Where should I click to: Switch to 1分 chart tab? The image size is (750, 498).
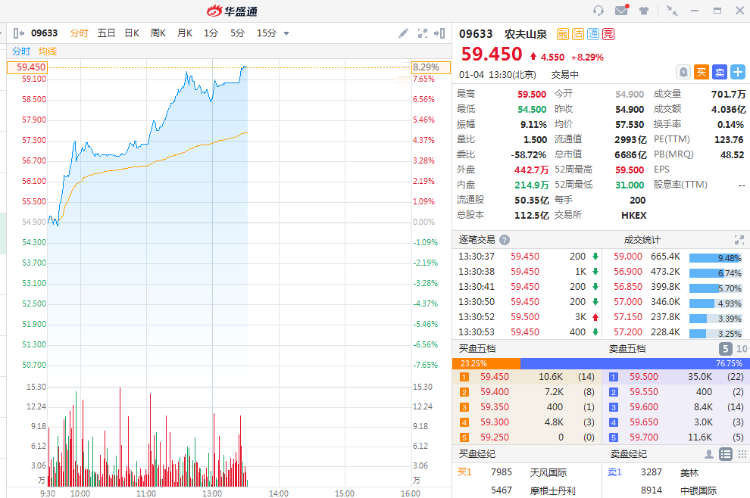click(210, 33)
